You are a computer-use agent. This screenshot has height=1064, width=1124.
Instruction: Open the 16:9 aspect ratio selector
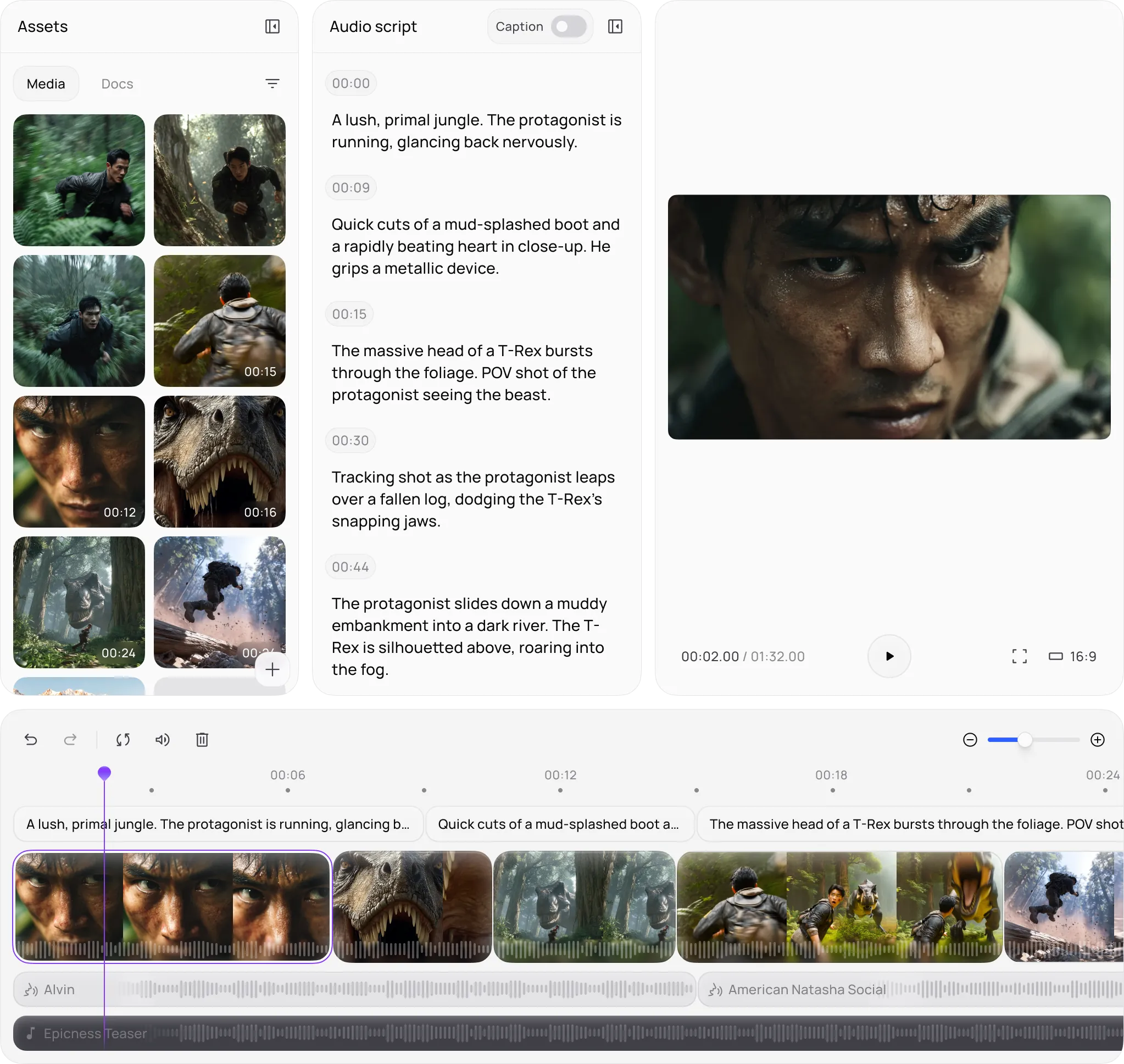(x=1072, y=656)
